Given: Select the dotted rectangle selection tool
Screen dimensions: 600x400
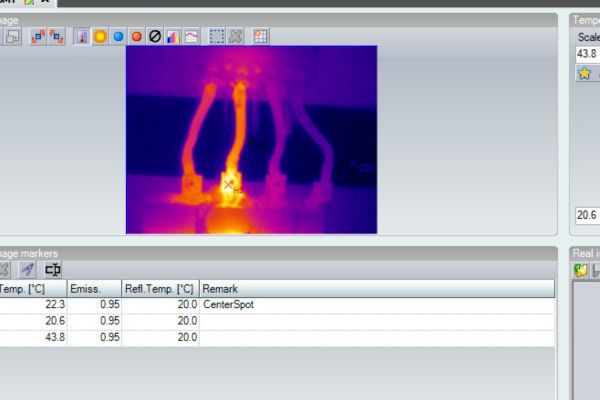Looking at the screenshot, I should coord(217,37).
